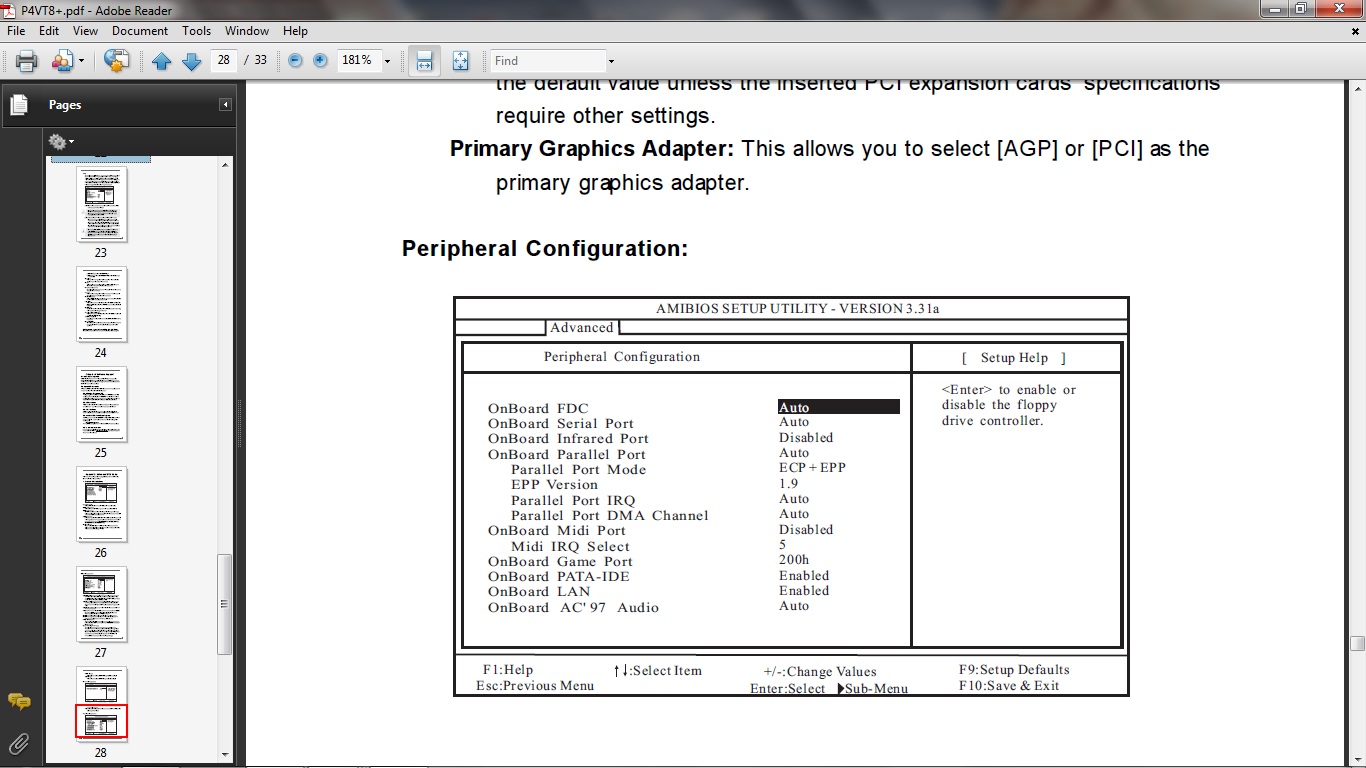Zoom out with the minus button
The image size is (1366, 768).
295,60
